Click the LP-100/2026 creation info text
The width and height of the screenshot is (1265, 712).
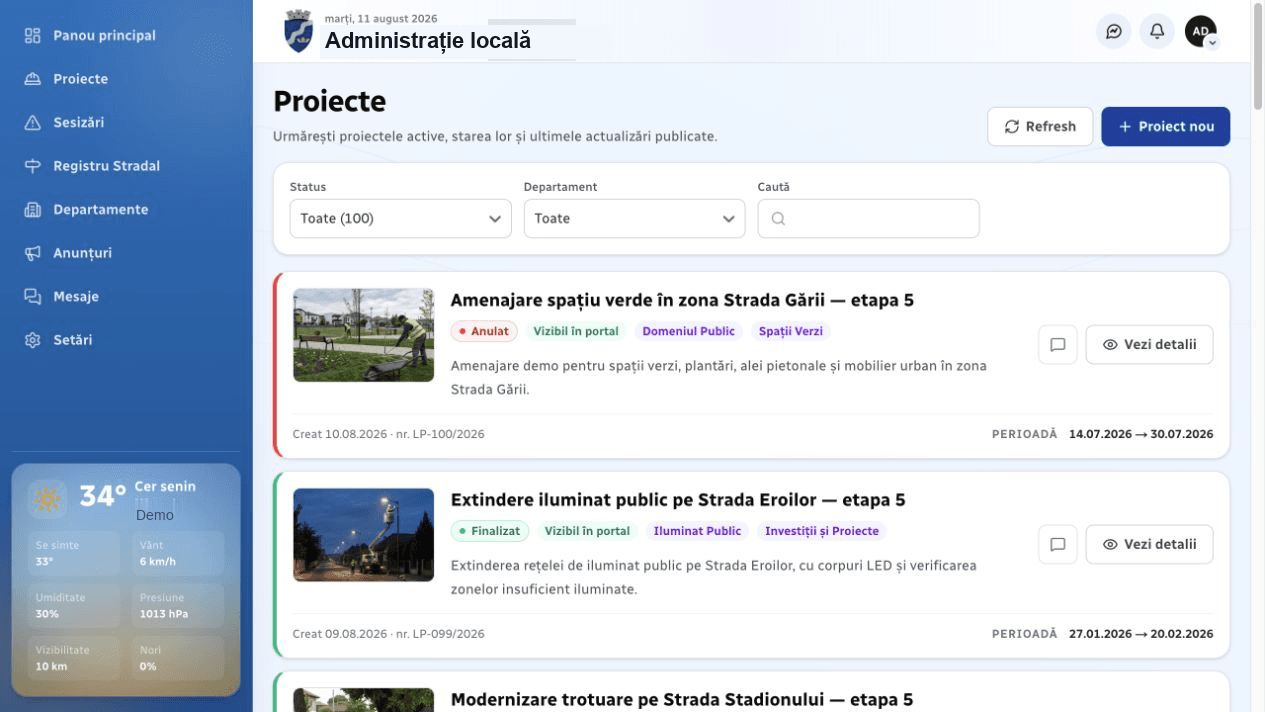pyautogui.click(x=388, y=434)
